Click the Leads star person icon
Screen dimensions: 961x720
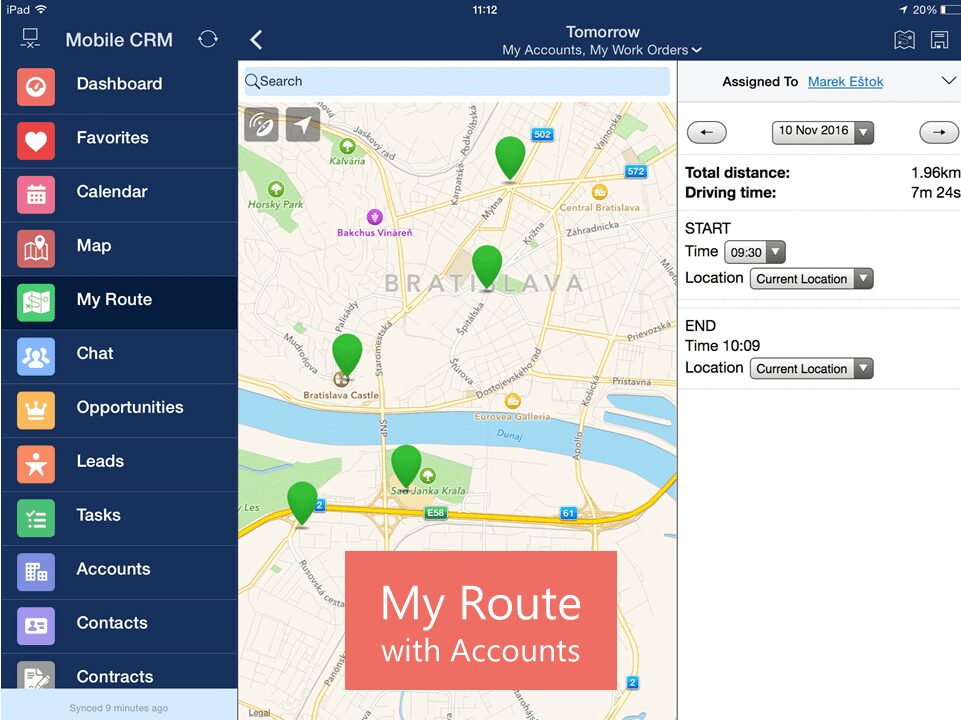tap(36, 464)
